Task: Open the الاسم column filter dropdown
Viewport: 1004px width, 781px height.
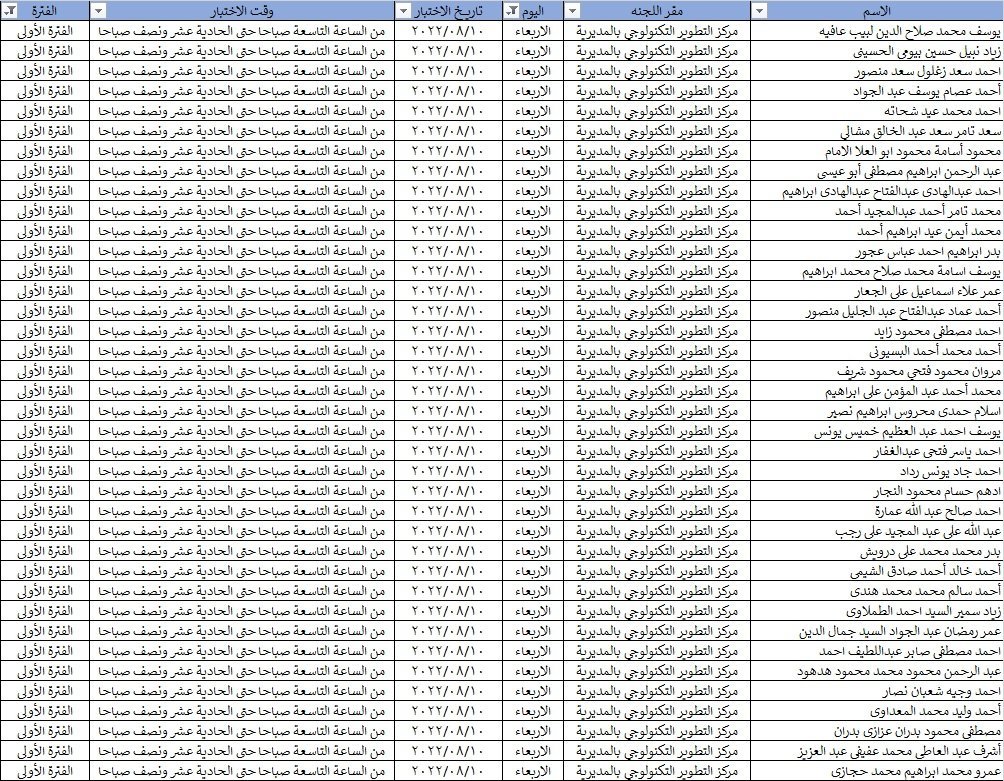Action: coord(759,10)
